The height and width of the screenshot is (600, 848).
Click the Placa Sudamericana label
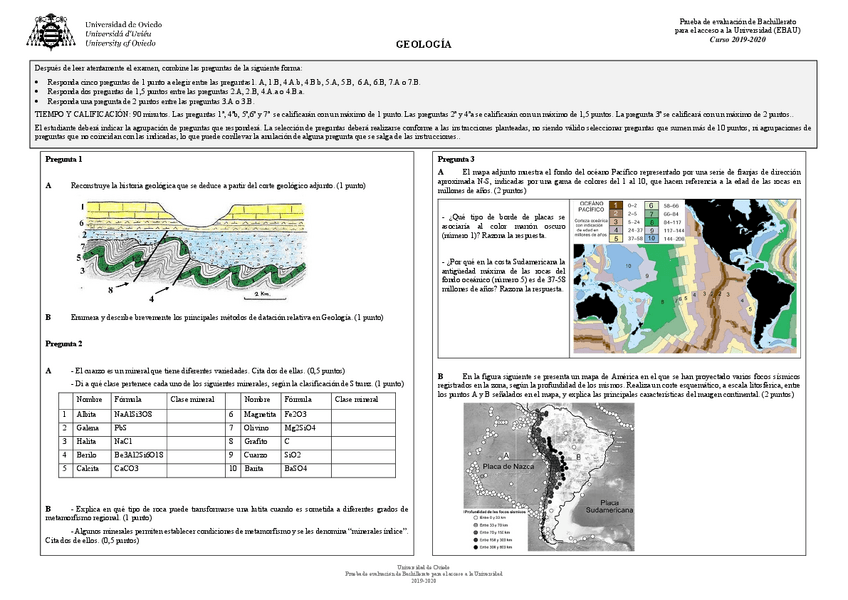tap(609, 504)
